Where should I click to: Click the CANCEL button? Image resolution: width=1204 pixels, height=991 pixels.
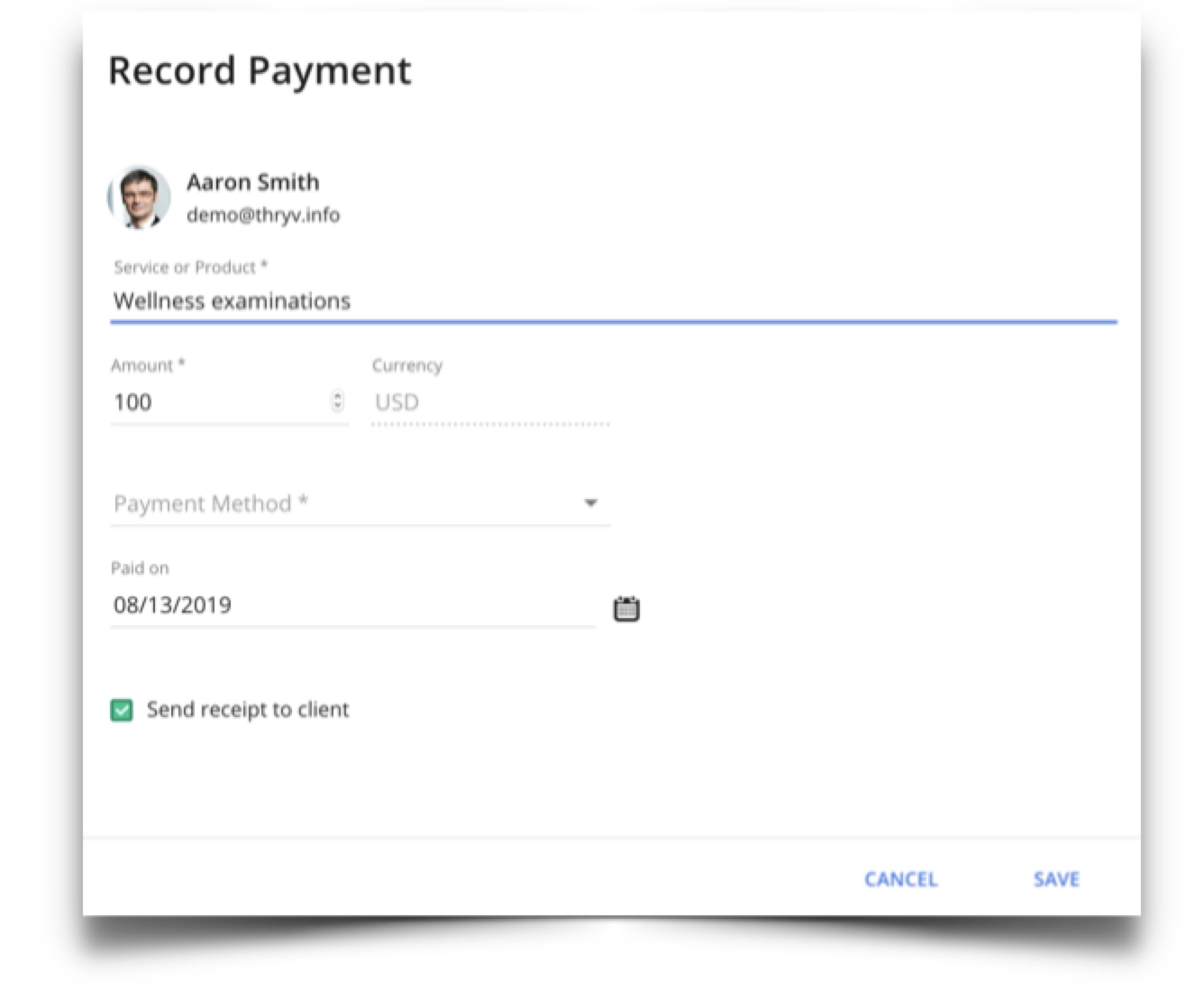(901, 879)
